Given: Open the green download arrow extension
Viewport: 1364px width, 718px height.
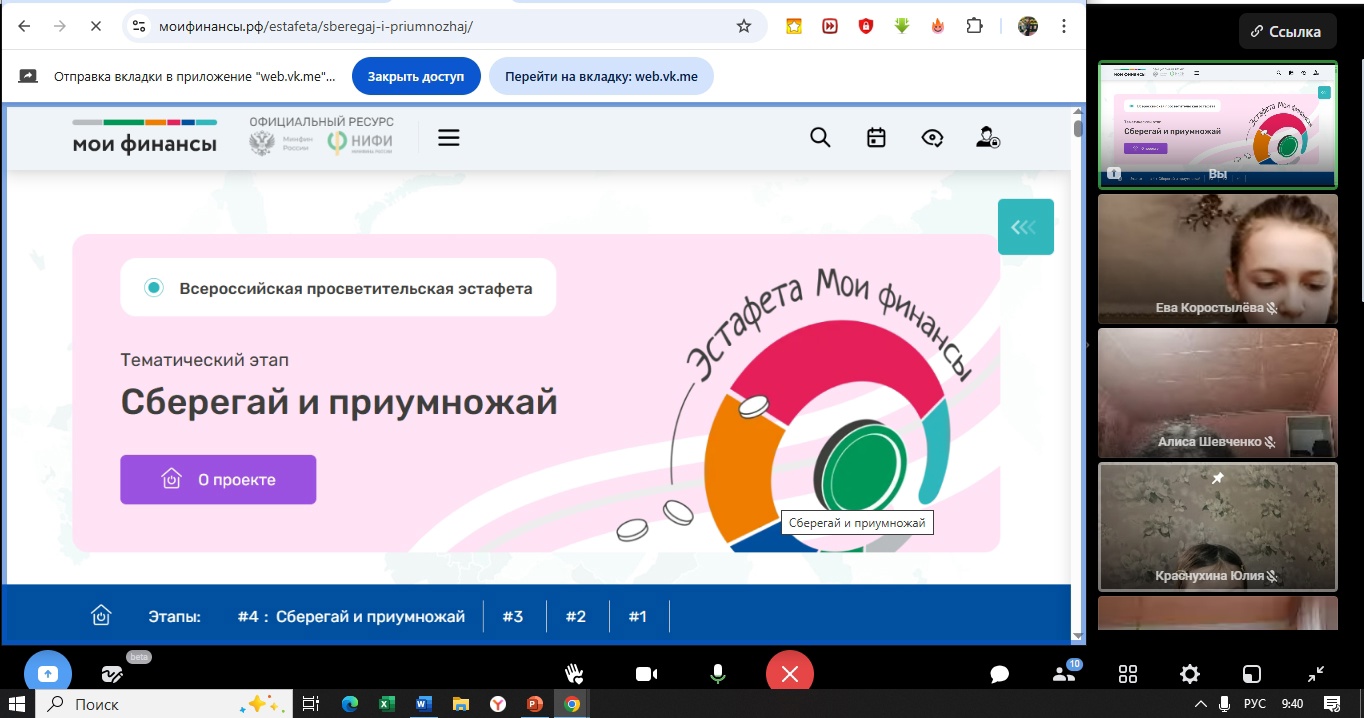Looking at the screenshot, I should coord(902,27).
